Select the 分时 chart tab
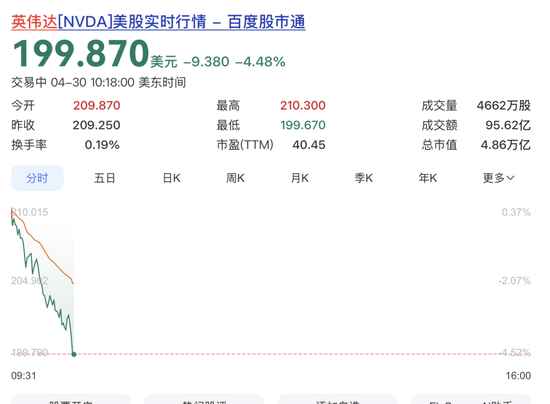Image resolution: width=550 pixels, height=404 pixels. coord(38,178)
